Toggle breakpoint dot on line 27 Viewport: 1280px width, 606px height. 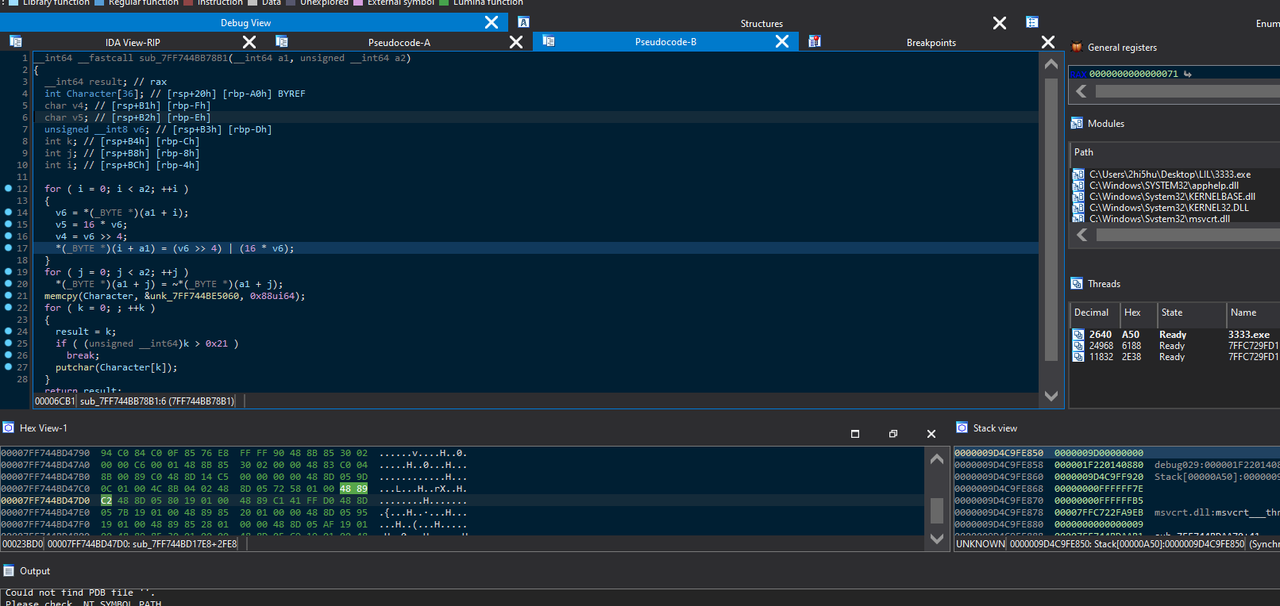[8, 367]
